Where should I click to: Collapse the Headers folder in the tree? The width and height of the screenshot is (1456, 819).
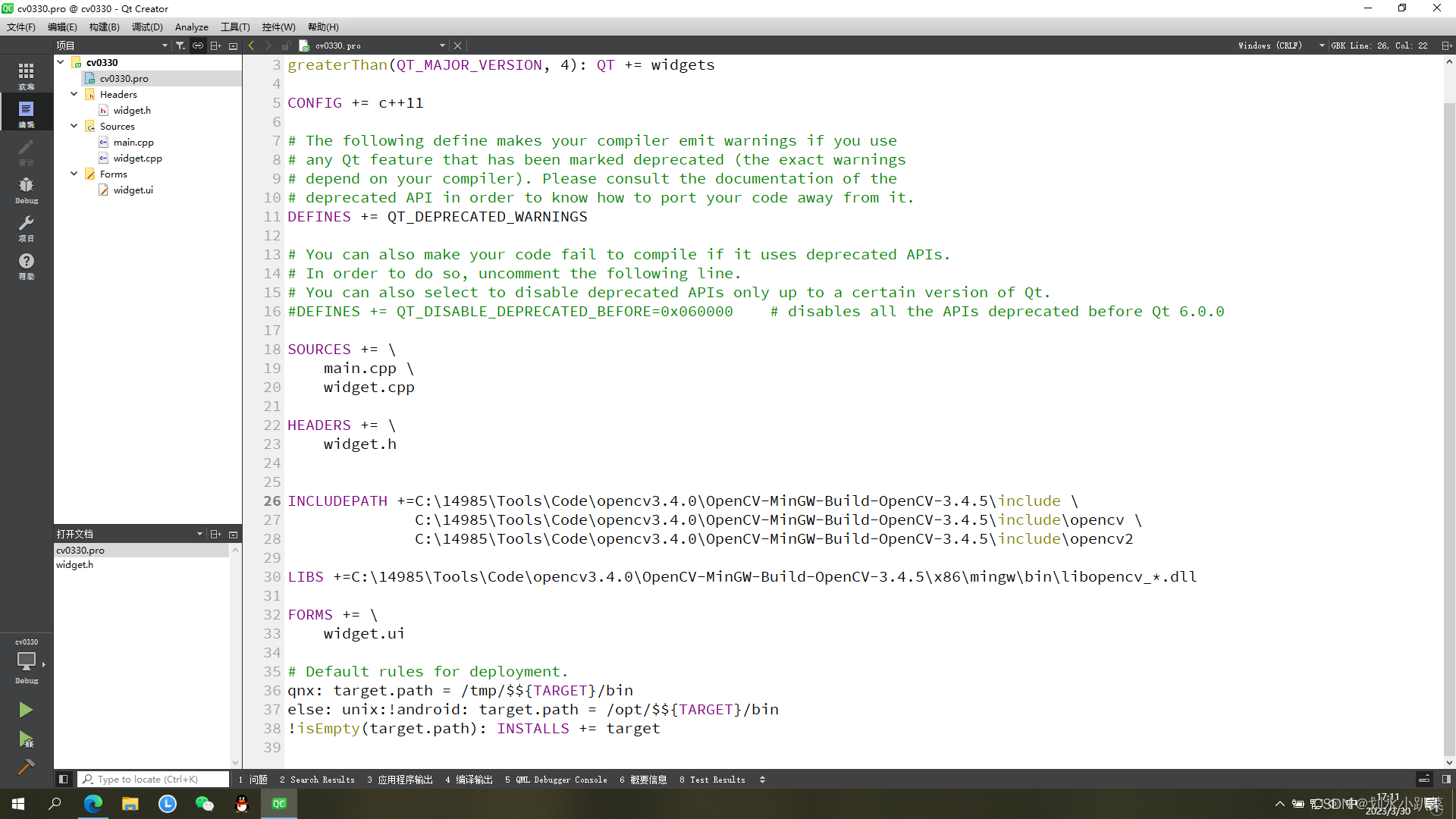click(74, 94)
